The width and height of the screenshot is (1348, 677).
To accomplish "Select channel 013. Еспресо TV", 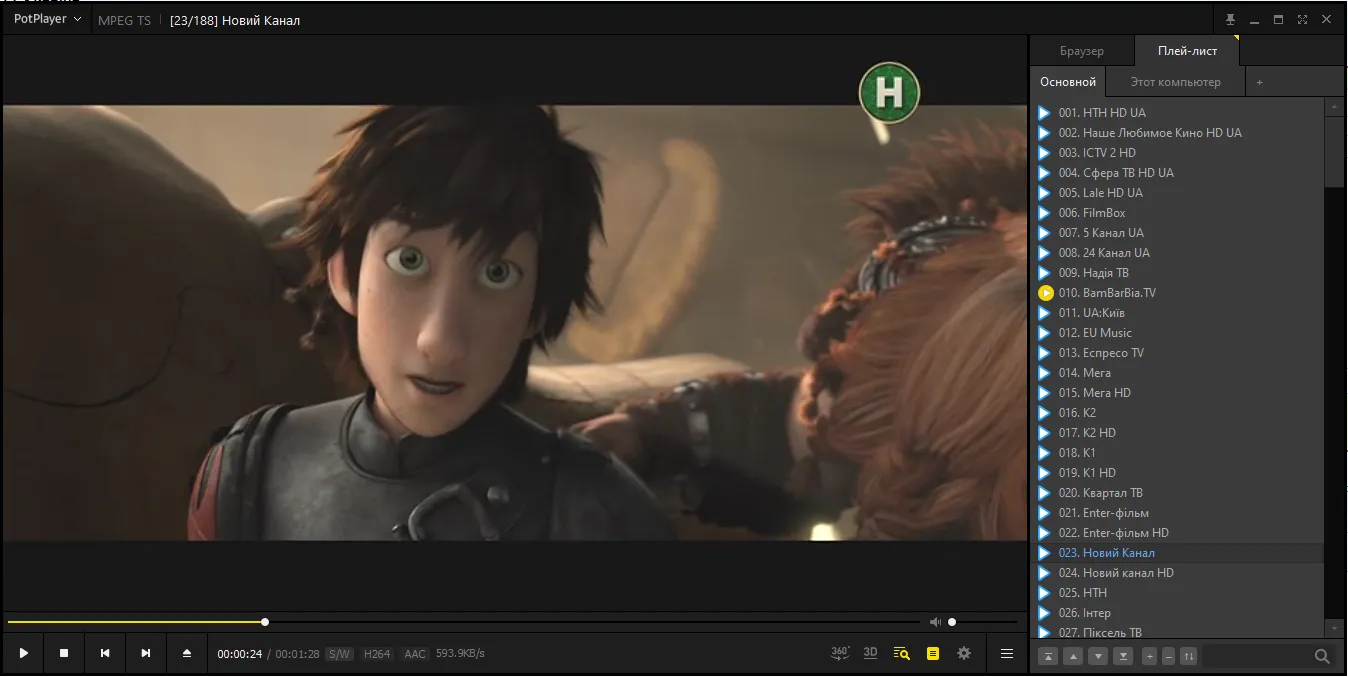I will 1178,353.
